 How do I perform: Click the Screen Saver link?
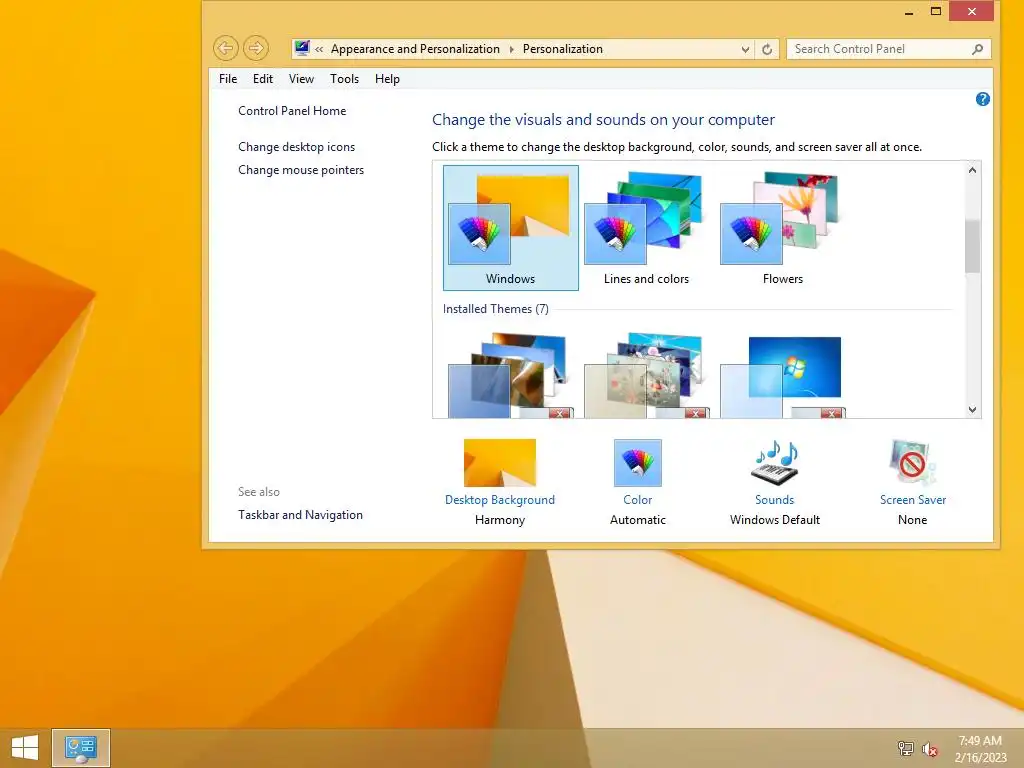(x=912, y=500)
